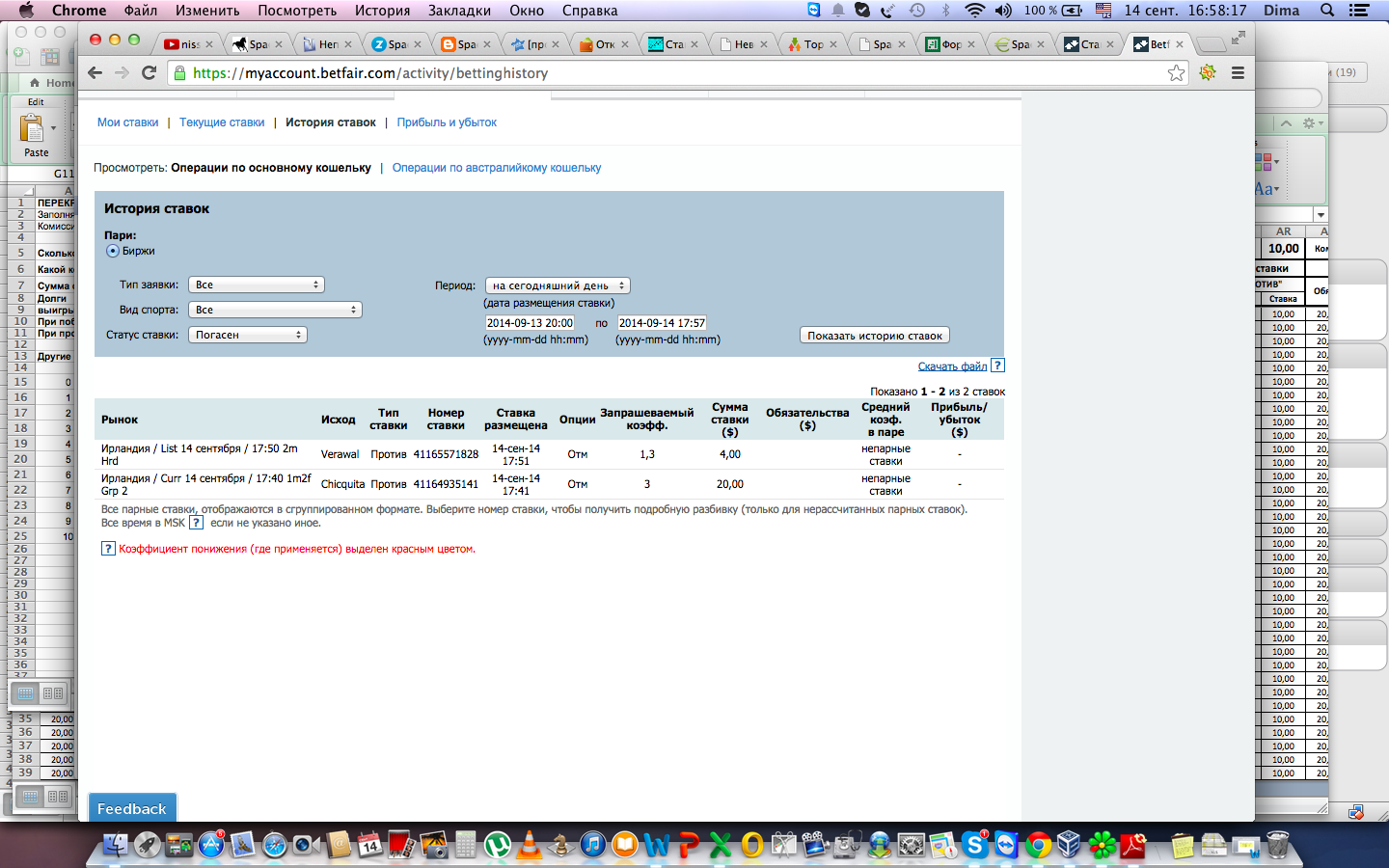Open the Calendar dock icon
1389x868 pixels.
click(370, 846)
